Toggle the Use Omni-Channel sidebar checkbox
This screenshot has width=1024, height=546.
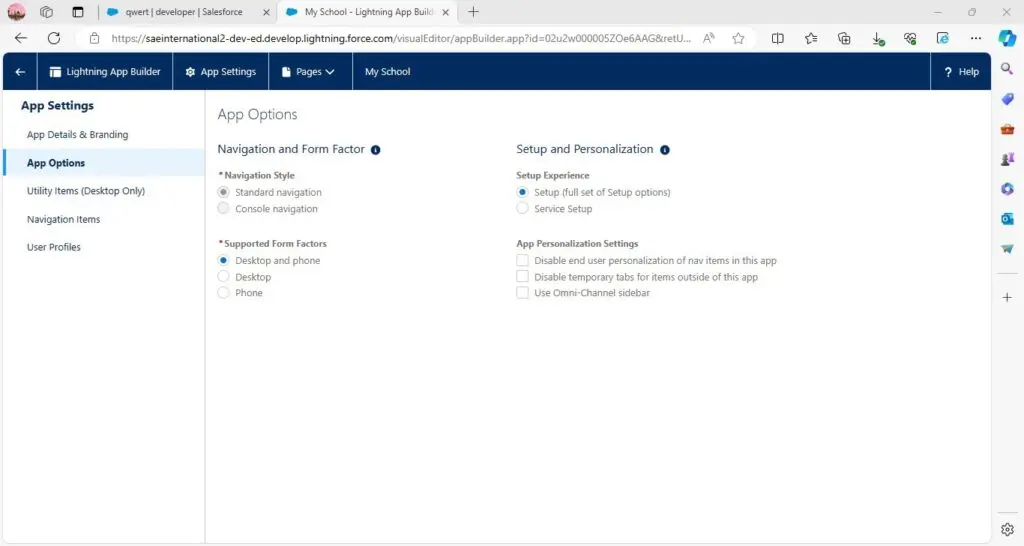point(522,293)
